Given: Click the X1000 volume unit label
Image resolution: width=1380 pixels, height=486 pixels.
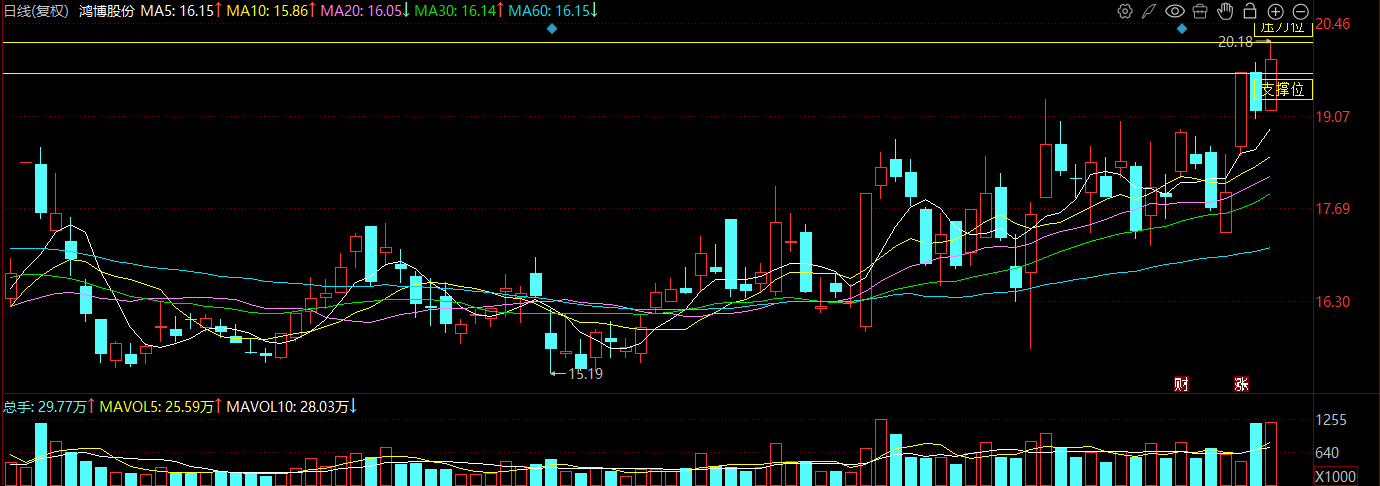Looking at the screenshot, I should click(1336, 476).
